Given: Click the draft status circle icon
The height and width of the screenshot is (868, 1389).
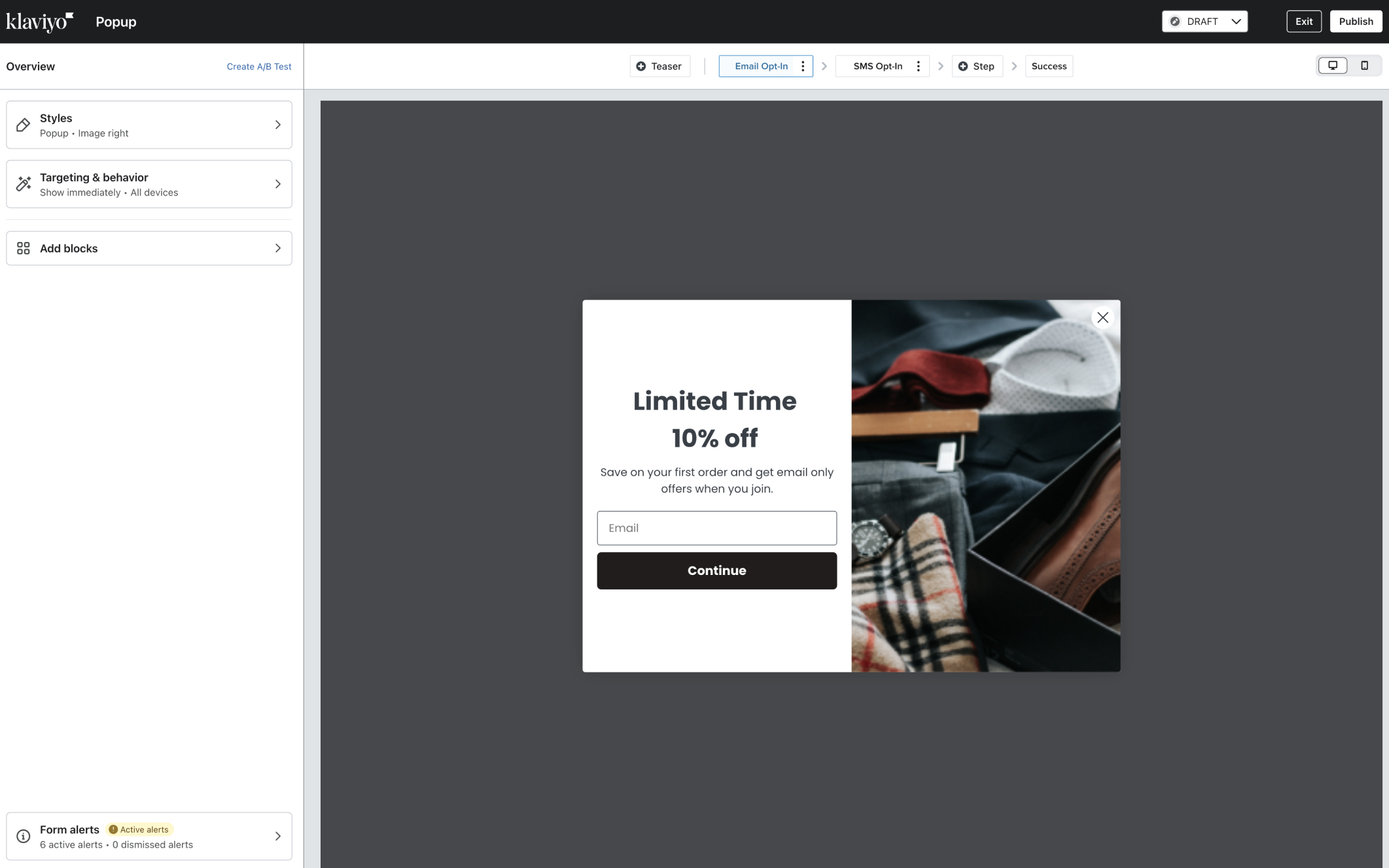Looking at the screenshot, I should pyautogui.click(x=1175, y=22).
